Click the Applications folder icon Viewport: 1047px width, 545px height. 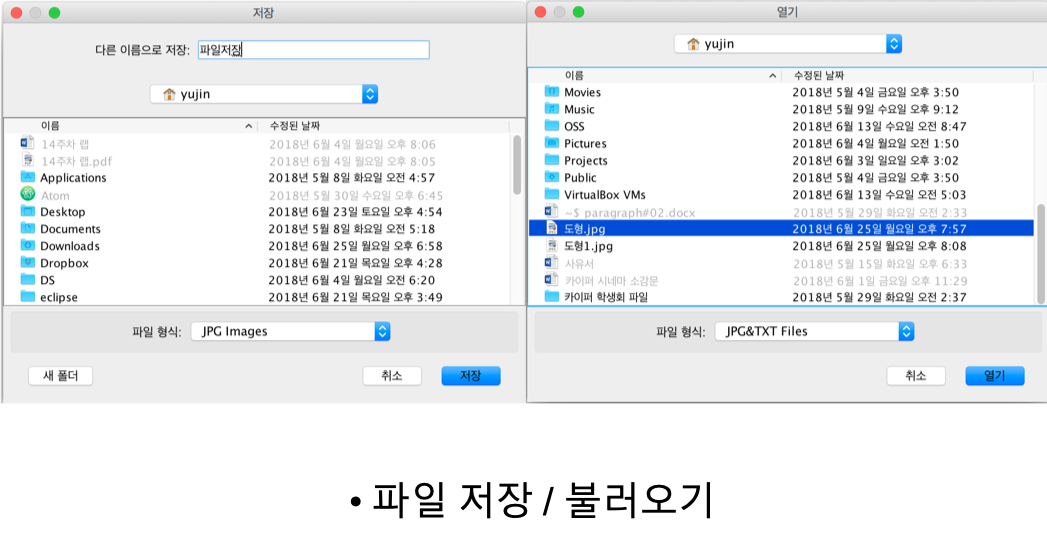tap(28, 178)
